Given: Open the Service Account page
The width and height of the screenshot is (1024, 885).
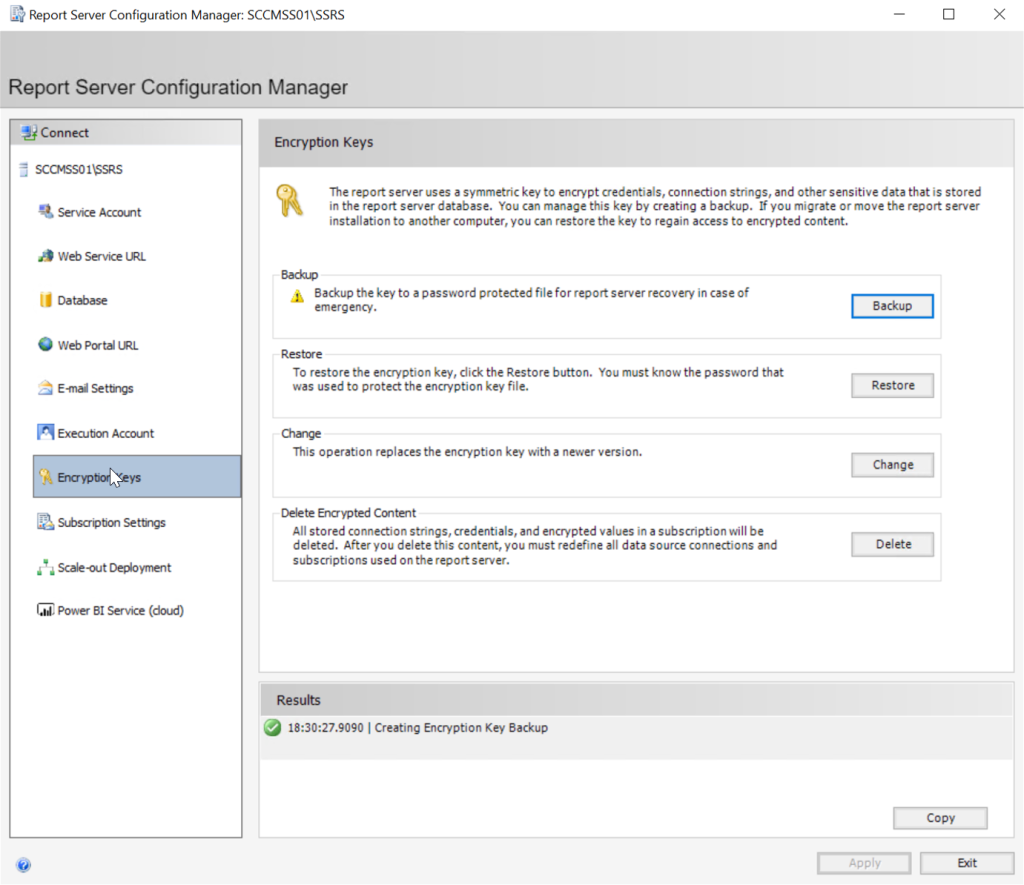Looking at the screenshot, I should (99, 212).
